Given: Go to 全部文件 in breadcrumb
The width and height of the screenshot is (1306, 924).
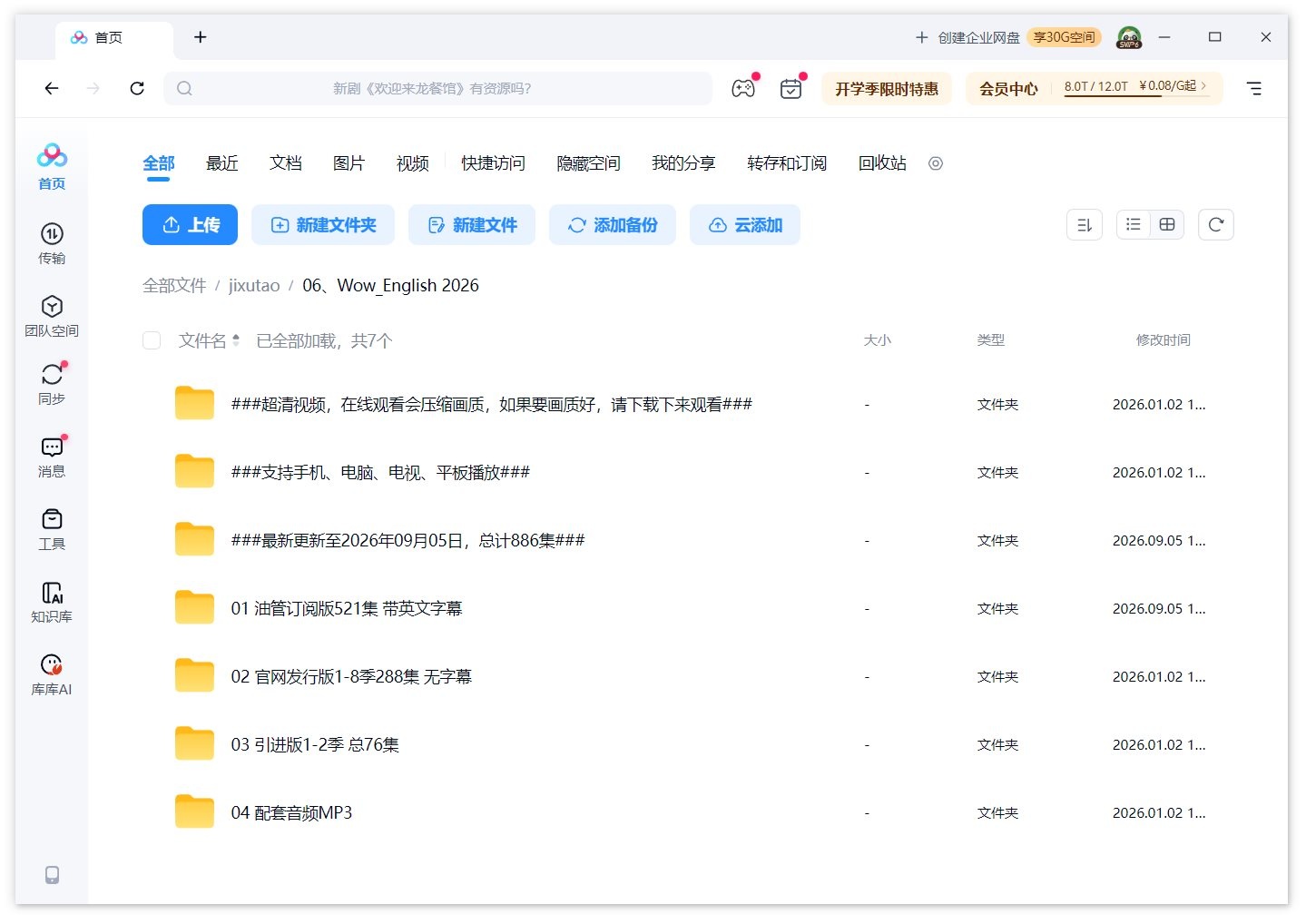Looking at the screenshot, I should pyautogui.click(x=174, y=286).
